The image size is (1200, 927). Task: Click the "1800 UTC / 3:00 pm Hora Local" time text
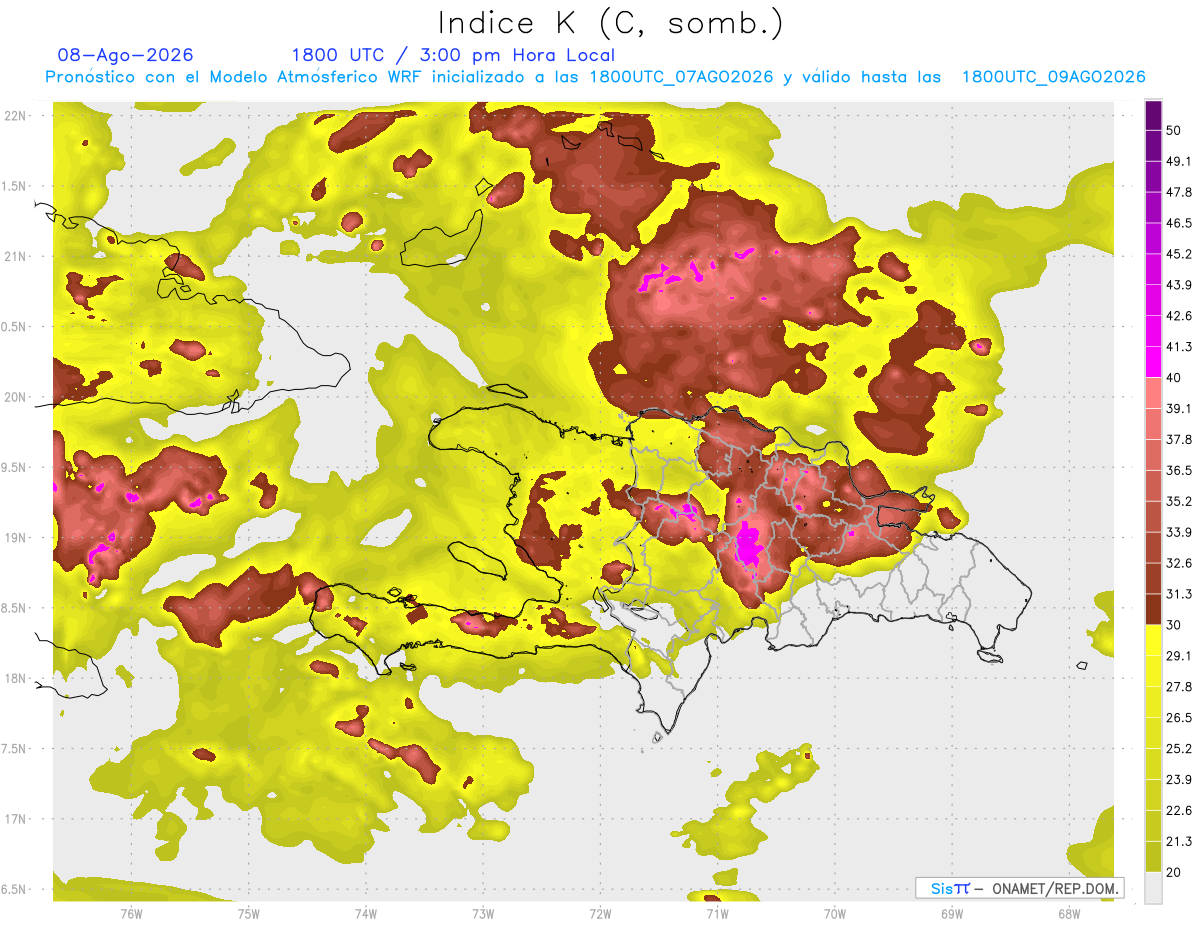click(453, 55)
